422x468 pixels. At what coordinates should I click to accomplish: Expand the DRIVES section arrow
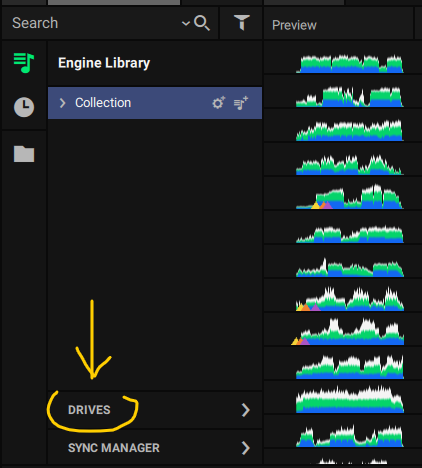246,410
